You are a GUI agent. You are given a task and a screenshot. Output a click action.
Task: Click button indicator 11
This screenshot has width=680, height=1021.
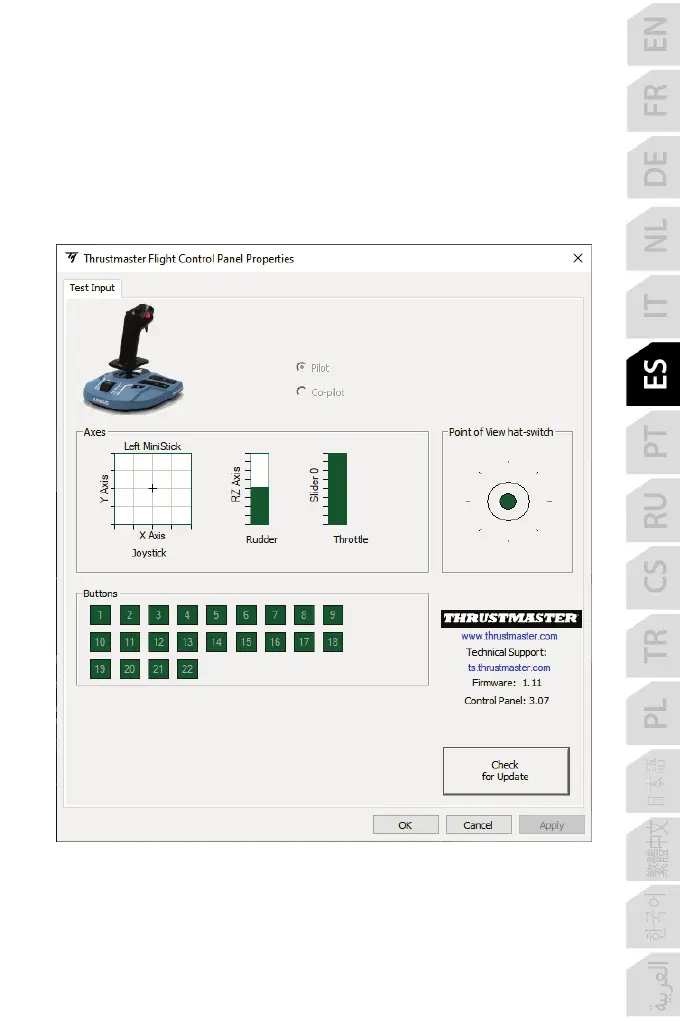tap(130, 642)
